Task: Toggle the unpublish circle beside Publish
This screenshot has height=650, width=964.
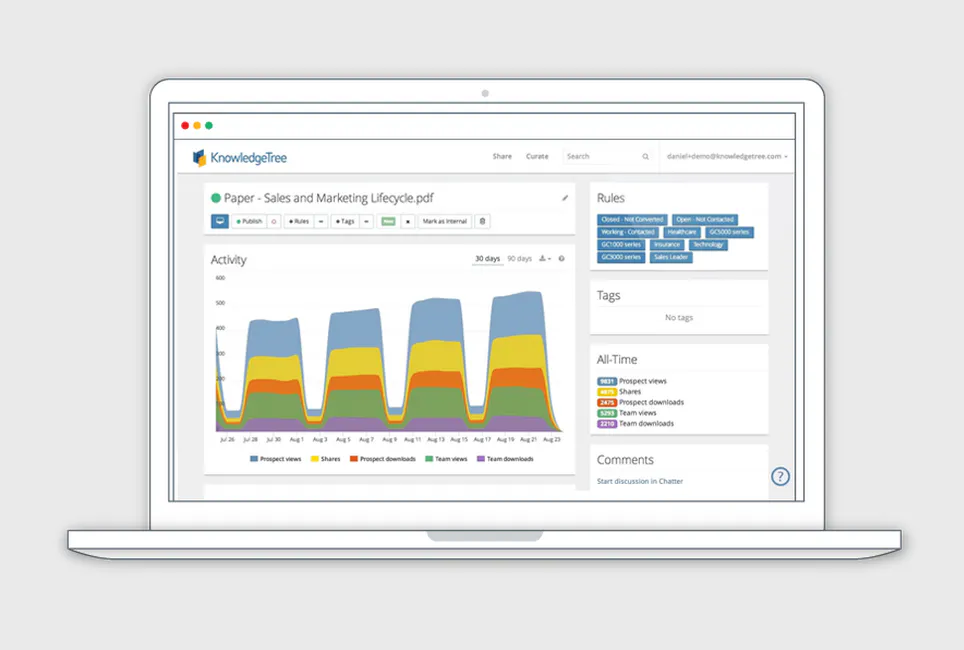Action: (x=274, y=221)
